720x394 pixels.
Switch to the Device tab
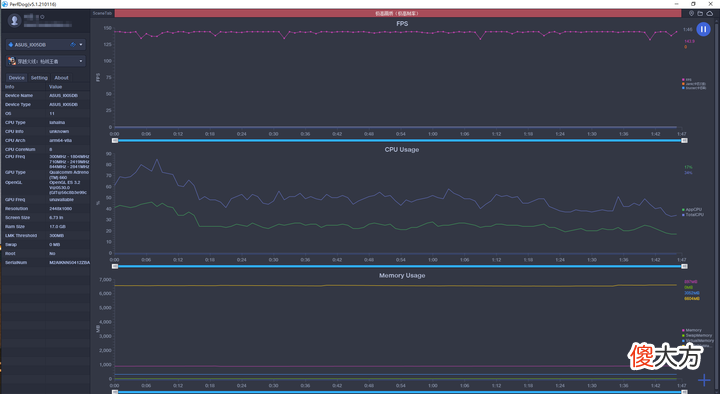[17, 78]
